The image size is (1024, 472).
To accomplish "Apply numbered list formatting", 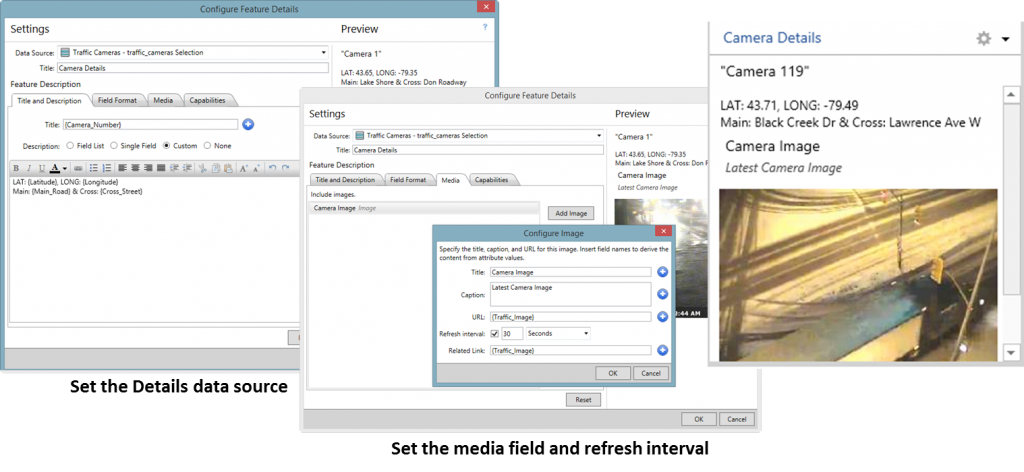I will point(106,168).
